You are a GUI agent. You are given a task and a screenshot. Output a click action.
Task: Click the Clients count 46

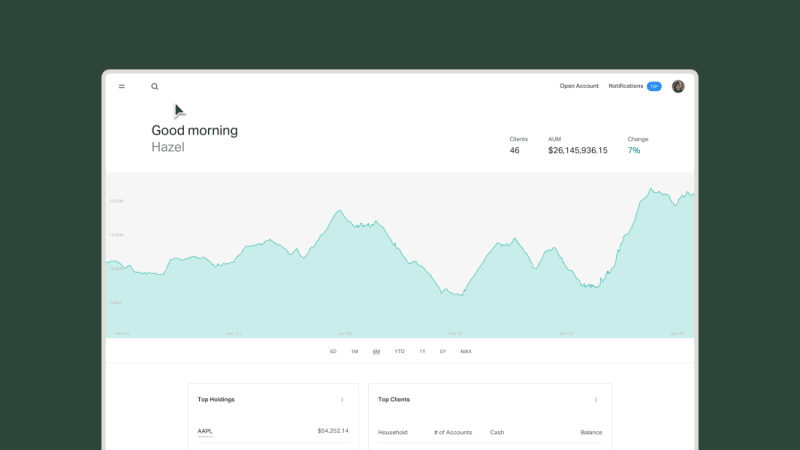click(514, 151)
